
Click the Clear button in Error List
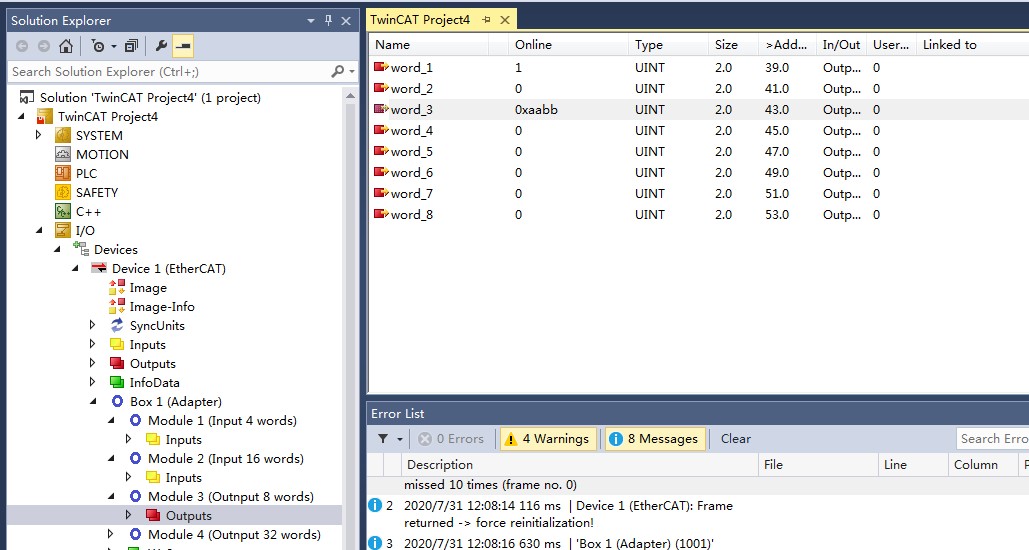coord(736,439)
